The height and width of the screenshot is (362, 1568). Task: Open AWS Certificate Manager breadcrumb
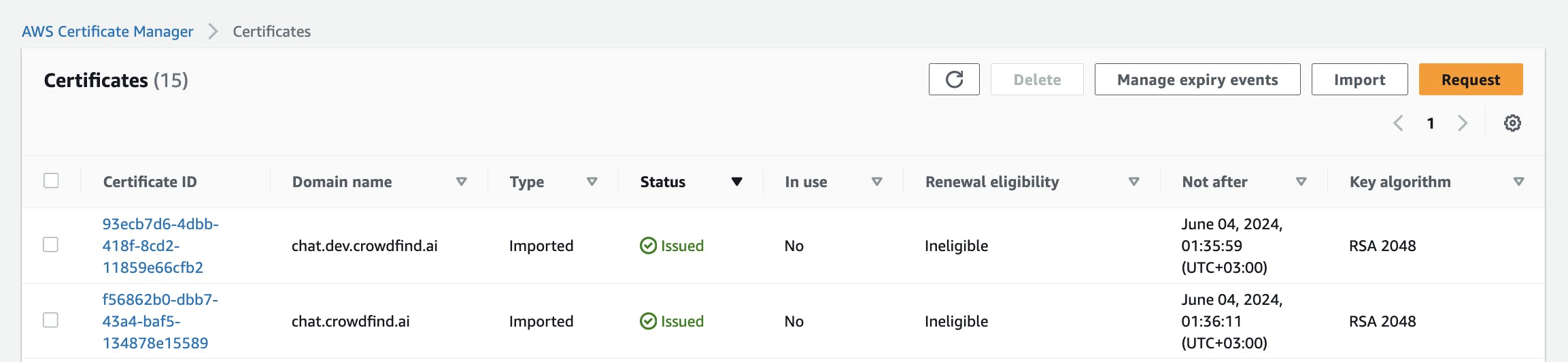(x=107, y=31)
